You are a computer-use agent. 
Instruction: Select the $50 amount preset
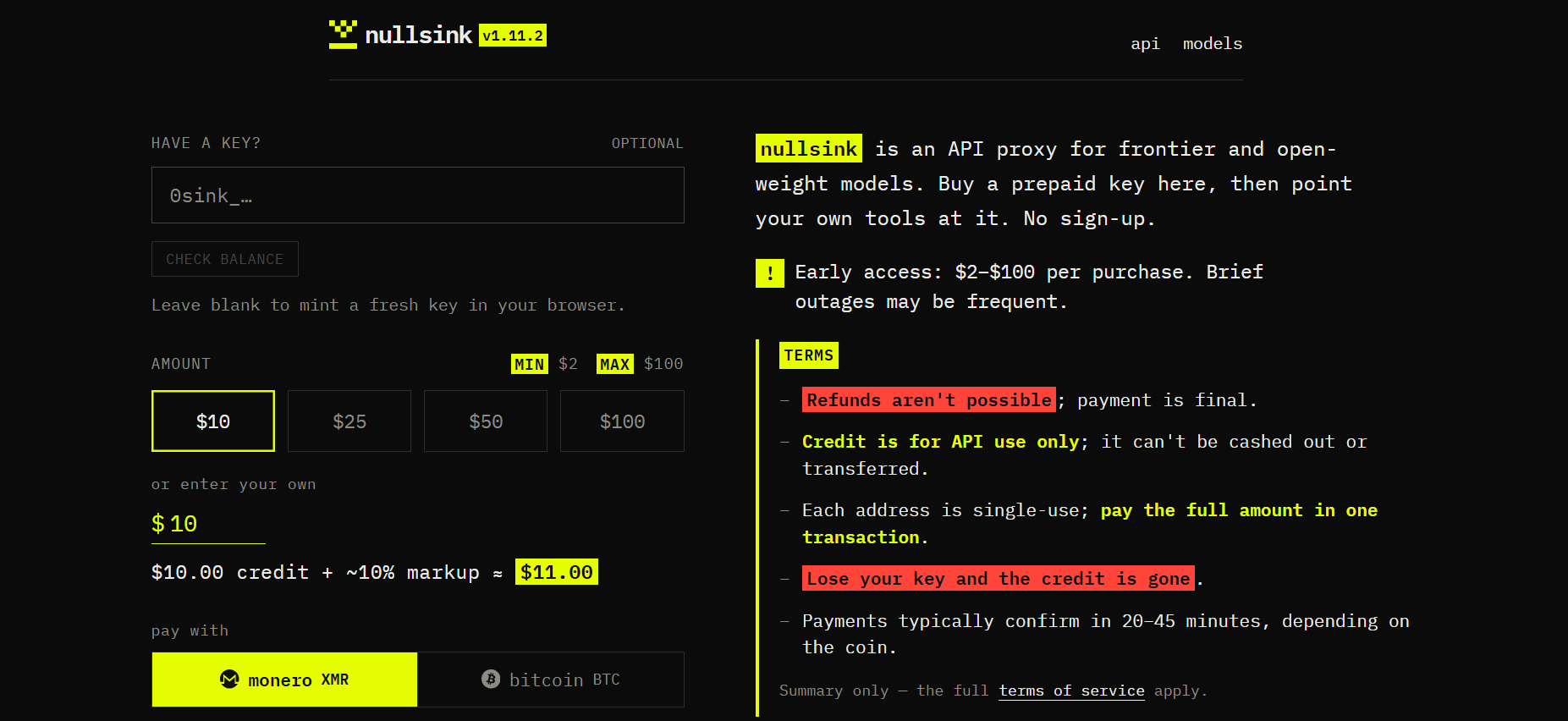tap(486, 421)
